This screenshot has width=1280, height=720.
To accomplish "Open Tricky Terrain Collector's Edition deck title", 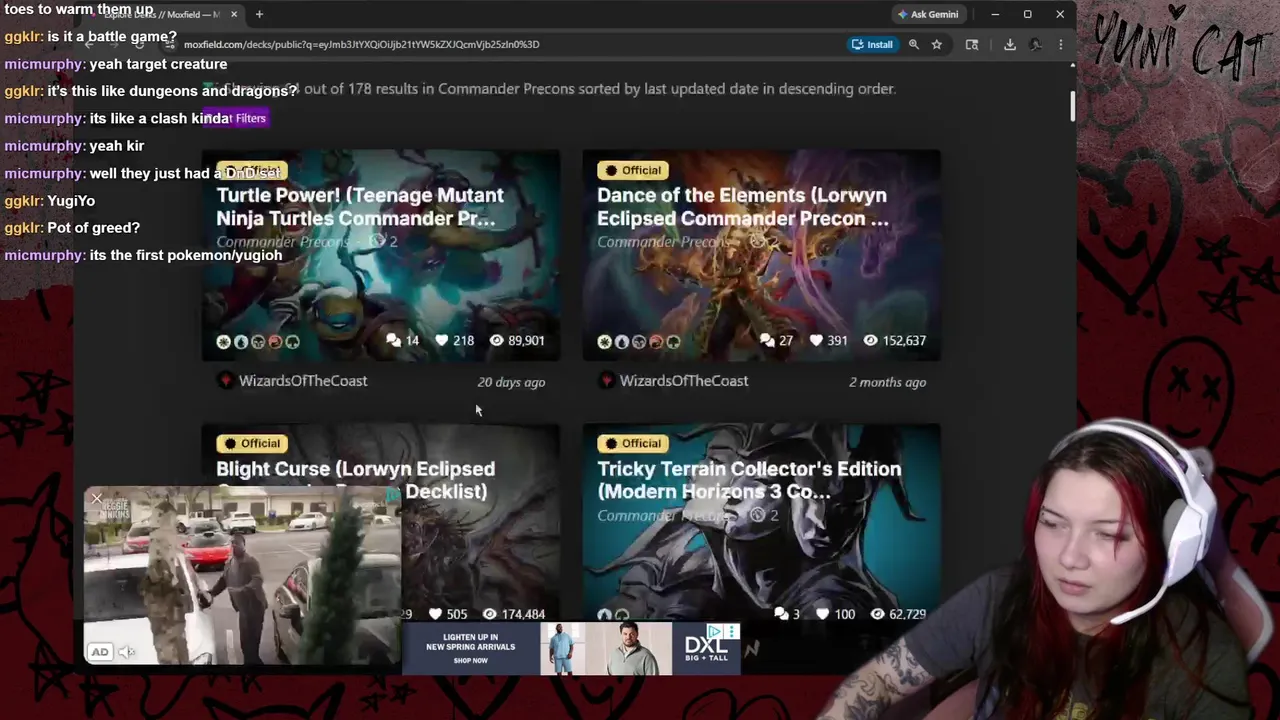I will pos(749,480).
